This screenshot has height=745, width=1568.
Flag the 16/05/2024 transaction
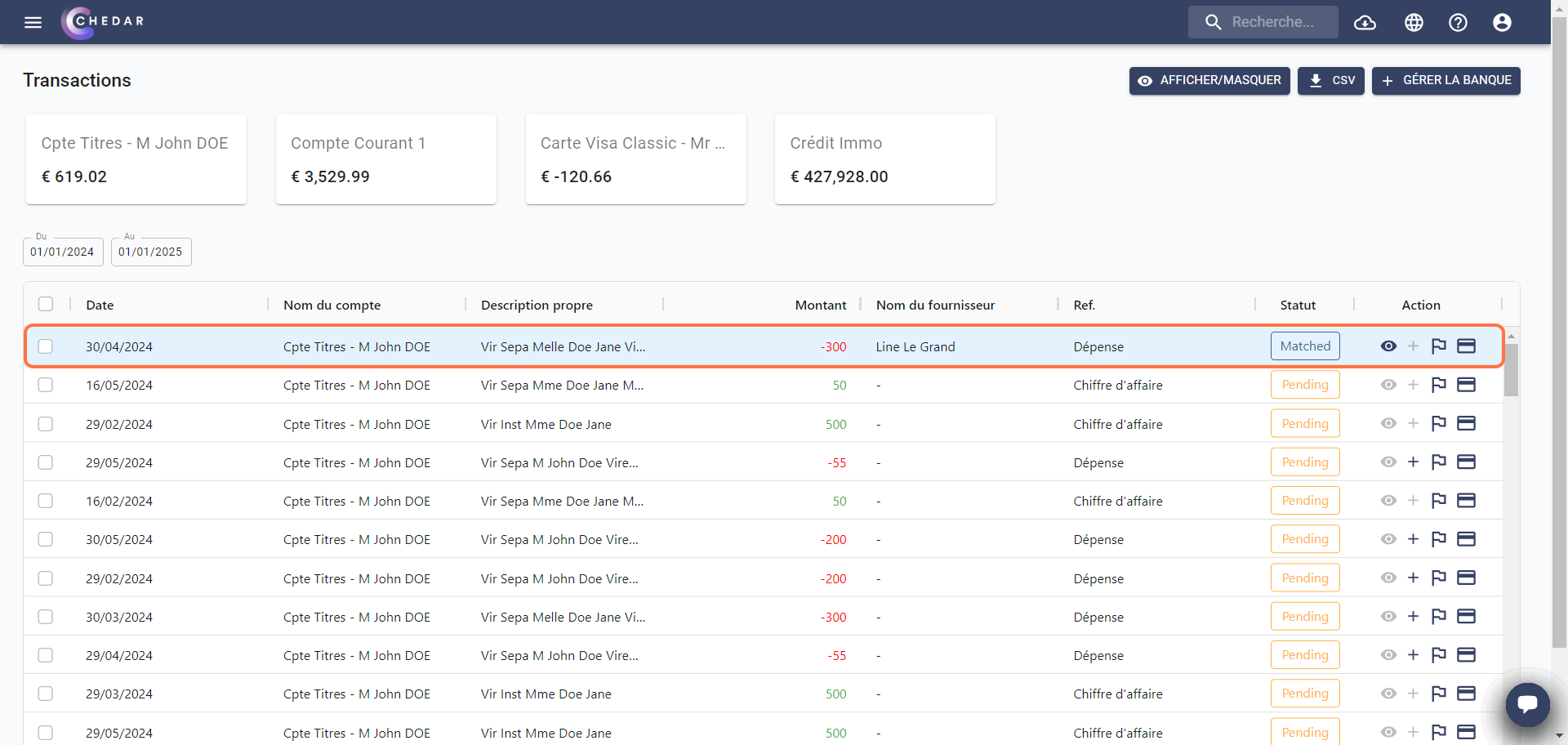(x=1439, y=385)
